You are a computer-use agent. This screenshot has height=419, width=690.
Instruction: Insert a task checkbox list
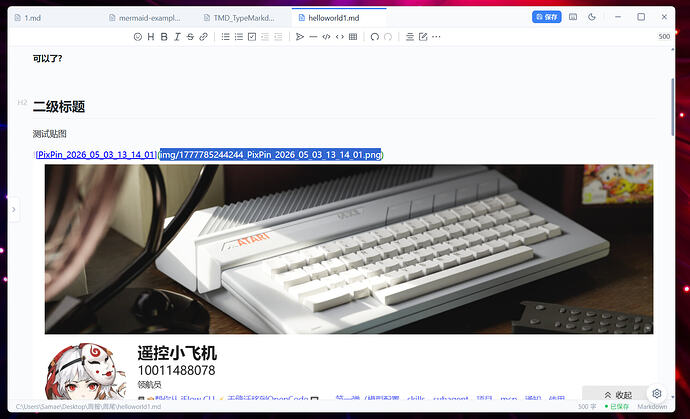[252, 37]
